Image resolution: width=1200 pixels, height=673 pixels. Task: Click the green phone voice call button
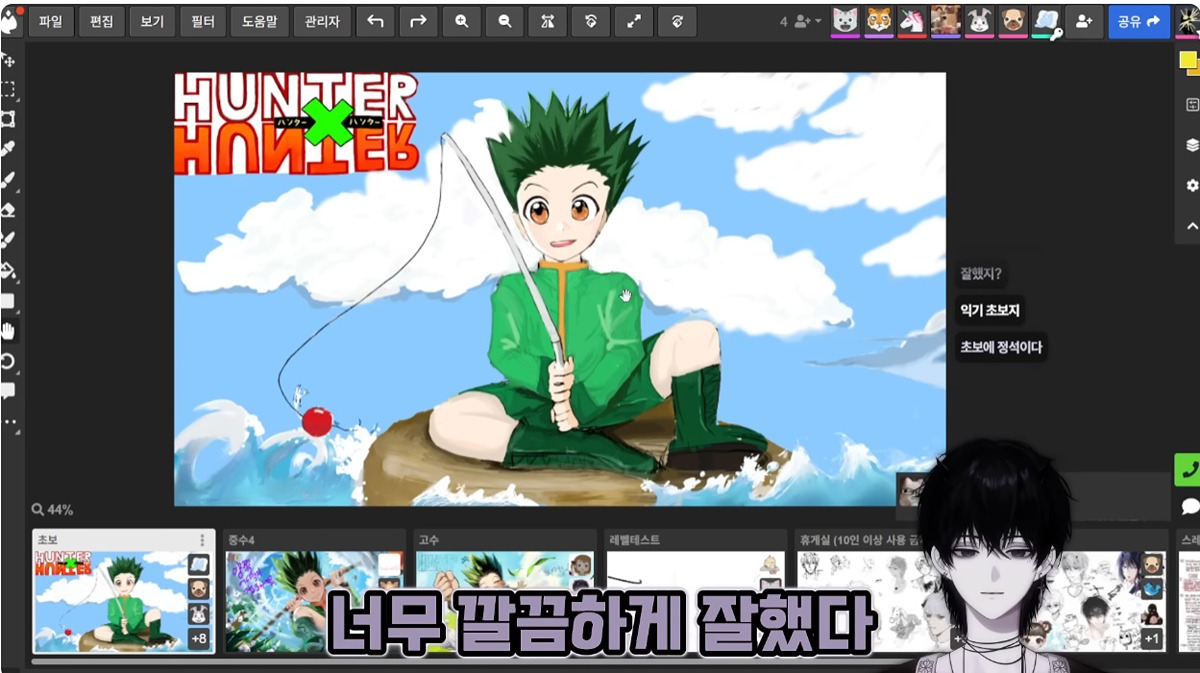point(1188,469)
